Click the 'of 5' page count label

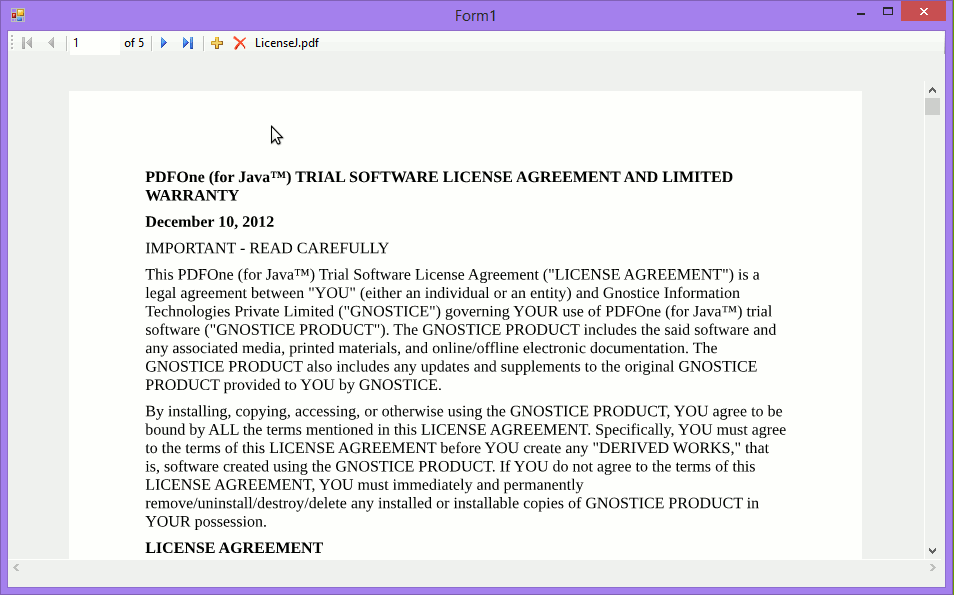134,42
